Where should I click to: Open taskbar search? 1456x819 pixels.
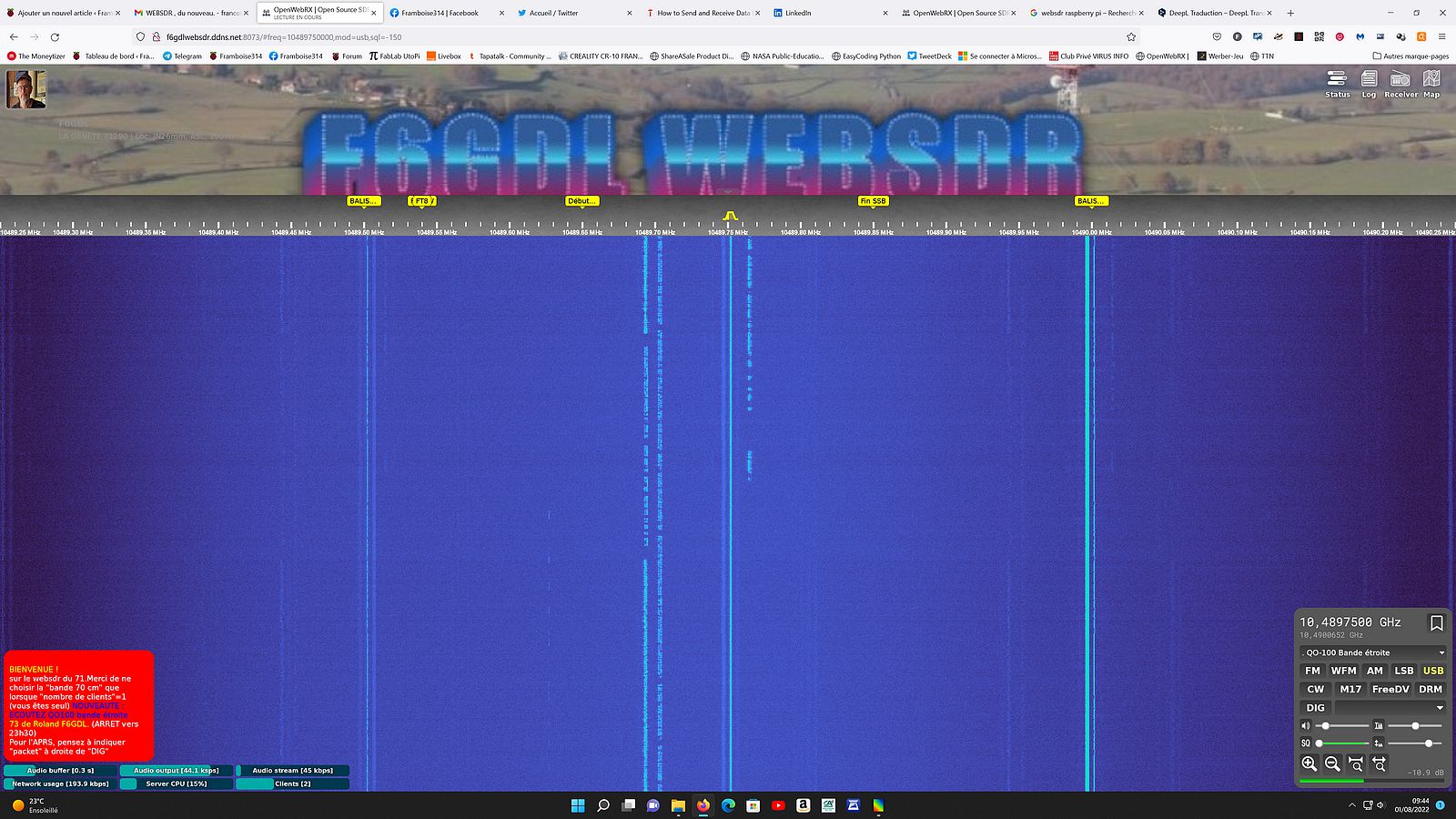[x=602, y=805]
